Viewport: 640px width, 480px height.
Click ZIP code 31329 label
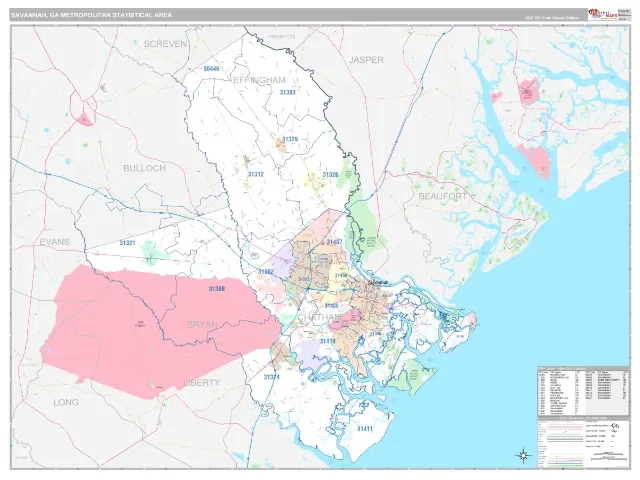(x=290, y=139)
